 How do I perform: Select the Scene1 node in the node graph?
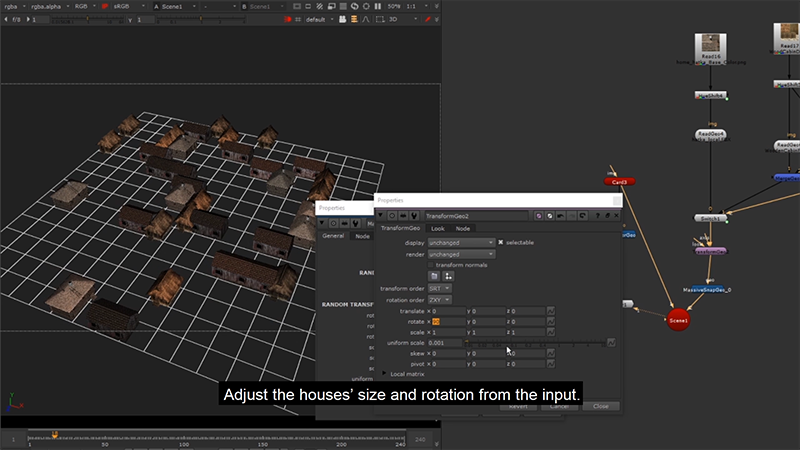[678, 320]
